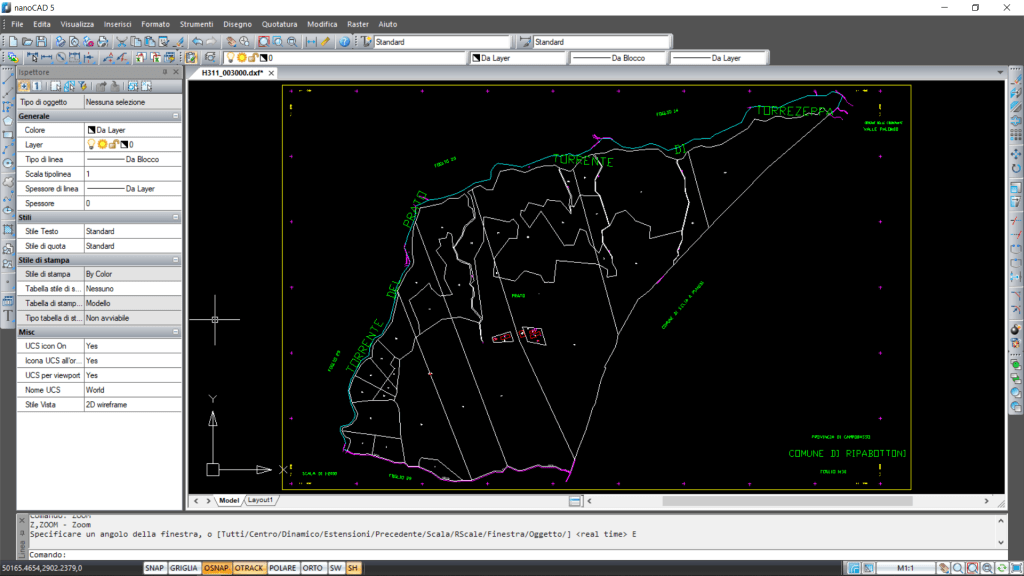Image resolution: width=1024 pixels, height=576 pixels.
Task: Click the Save file icon
Action: (x=41, y=42)
